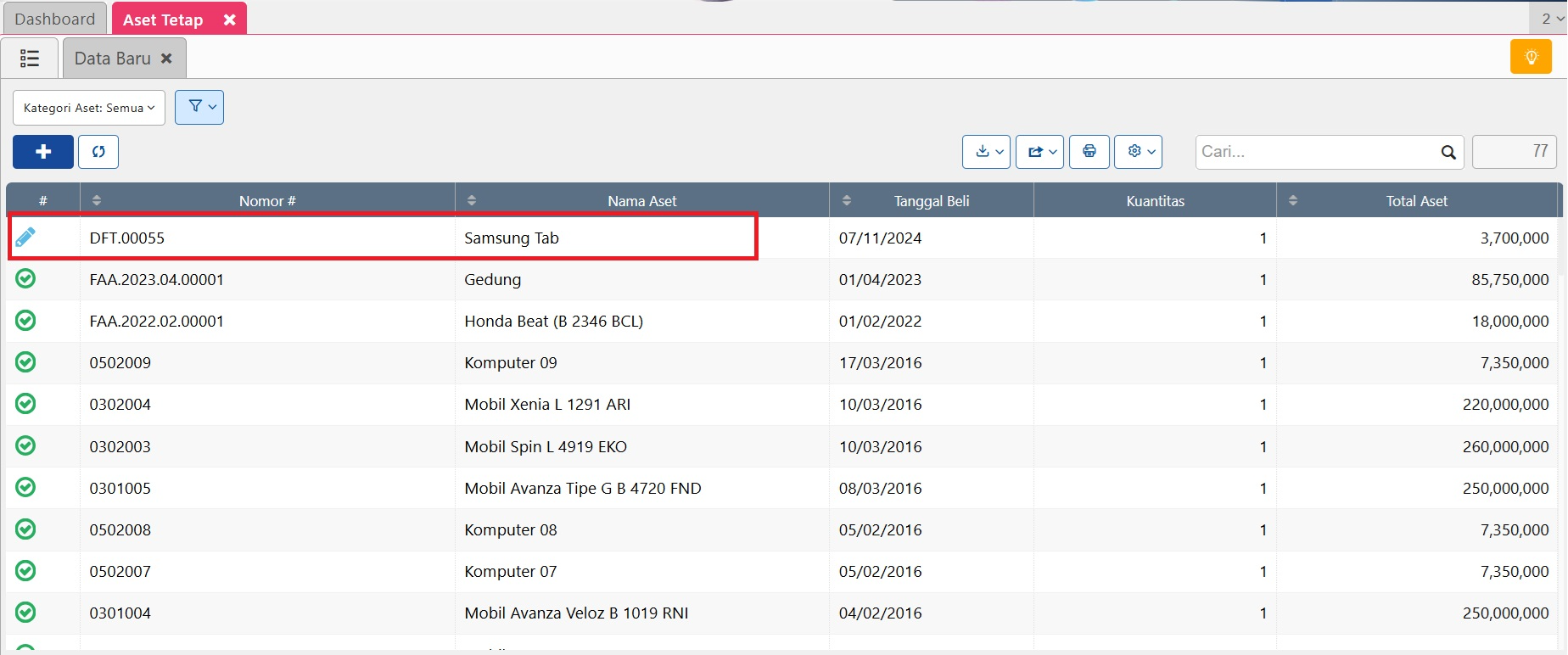Click total asset value 220,000,000
Screen dimensions: 1568x655
[1506, 405]
